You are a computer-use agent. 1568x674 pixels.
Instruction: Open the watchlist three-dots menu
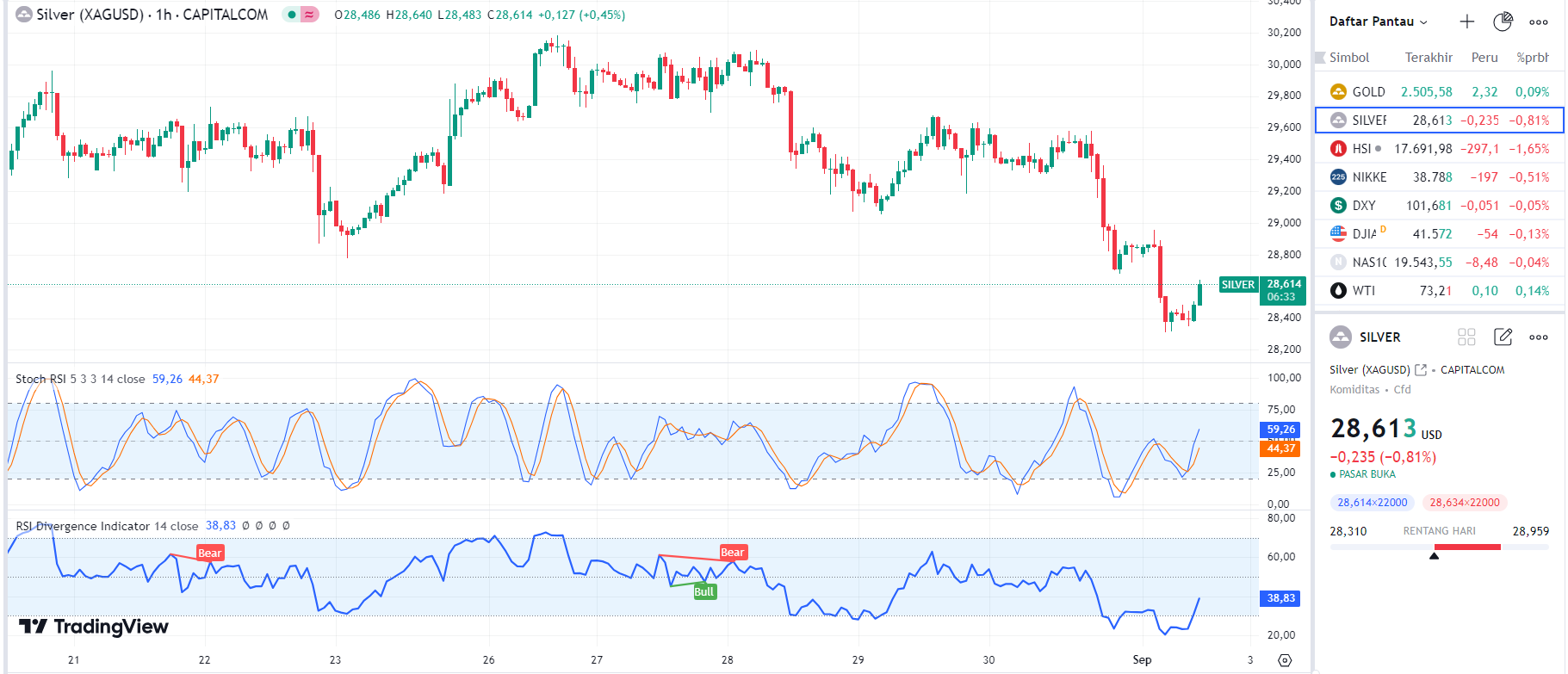coord(1539,22)
